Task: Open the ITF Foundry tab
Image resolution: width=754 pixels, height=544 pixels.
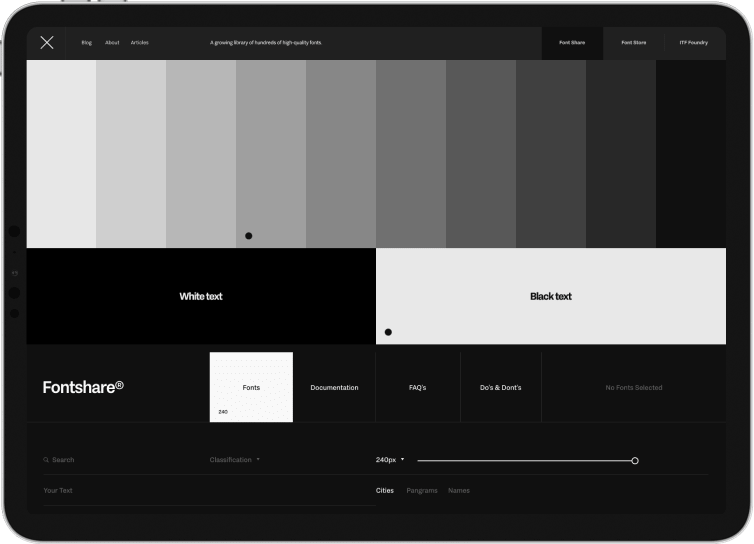Action: click(693, 43)
